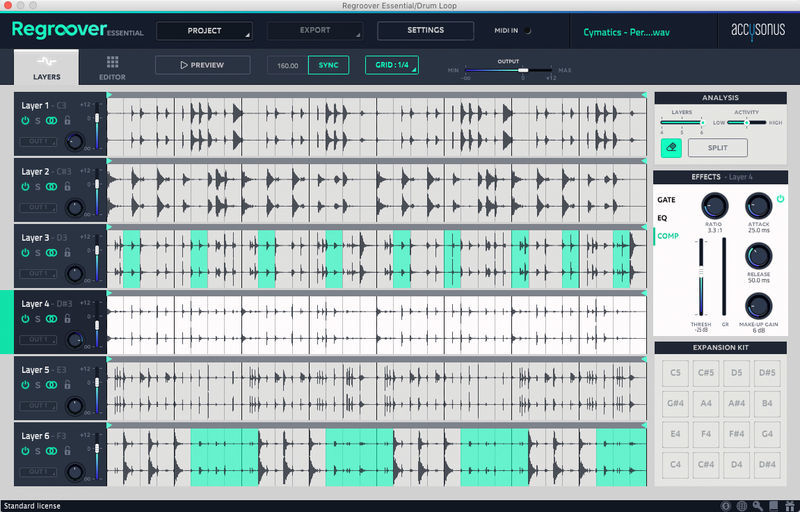Click stereo link icon on Layer 2
Screen dimensions: 800x512
(x=52, y=187)
